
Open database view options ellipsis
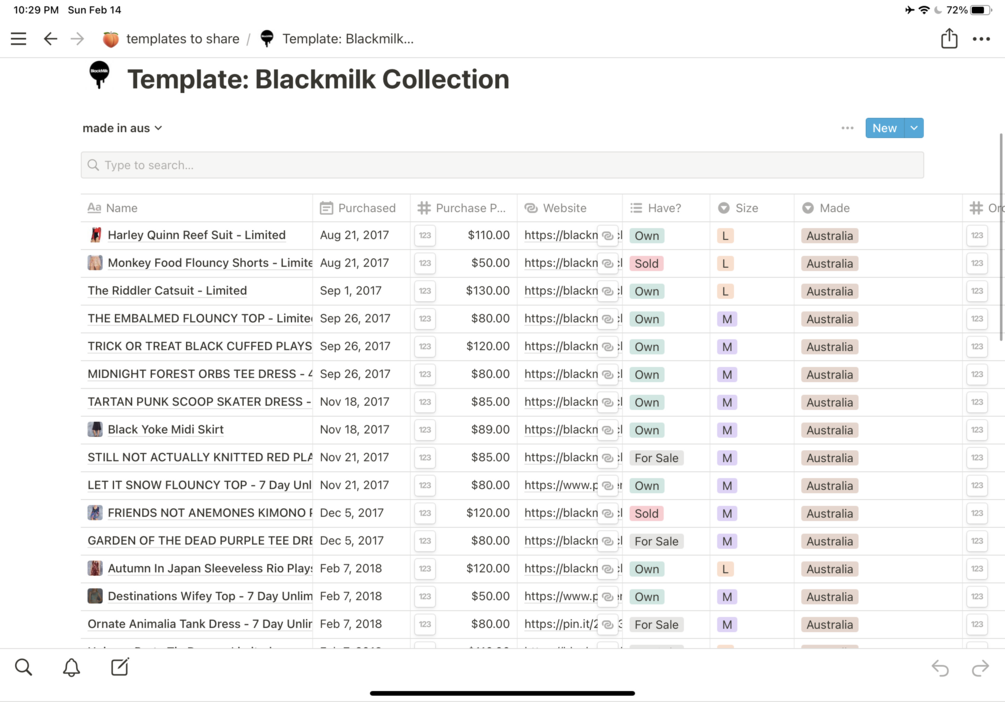click(x=847, y=128)
